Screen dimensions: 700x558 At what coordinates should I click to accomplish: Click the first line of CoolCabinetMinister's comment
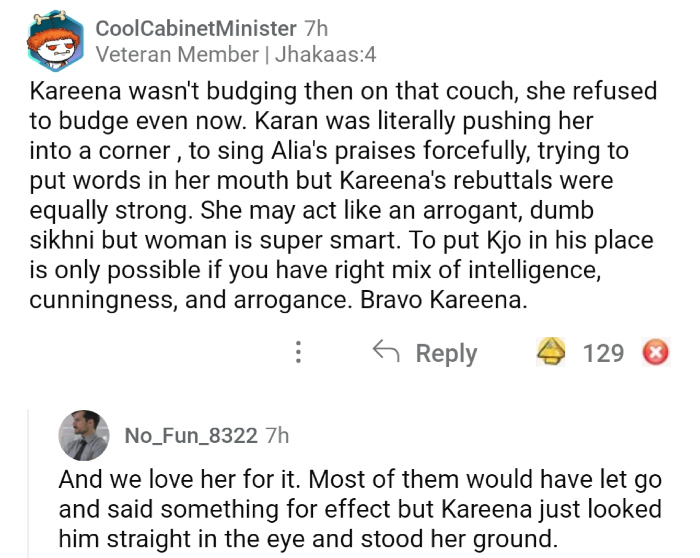pos(344,91)
